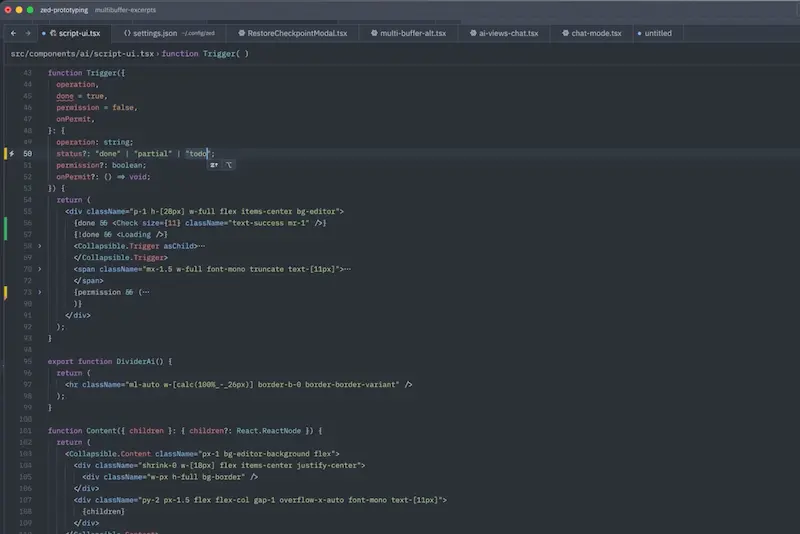Expand folded permission block on line 73
This screenshot has height=534, width=800.
[39, 292]
